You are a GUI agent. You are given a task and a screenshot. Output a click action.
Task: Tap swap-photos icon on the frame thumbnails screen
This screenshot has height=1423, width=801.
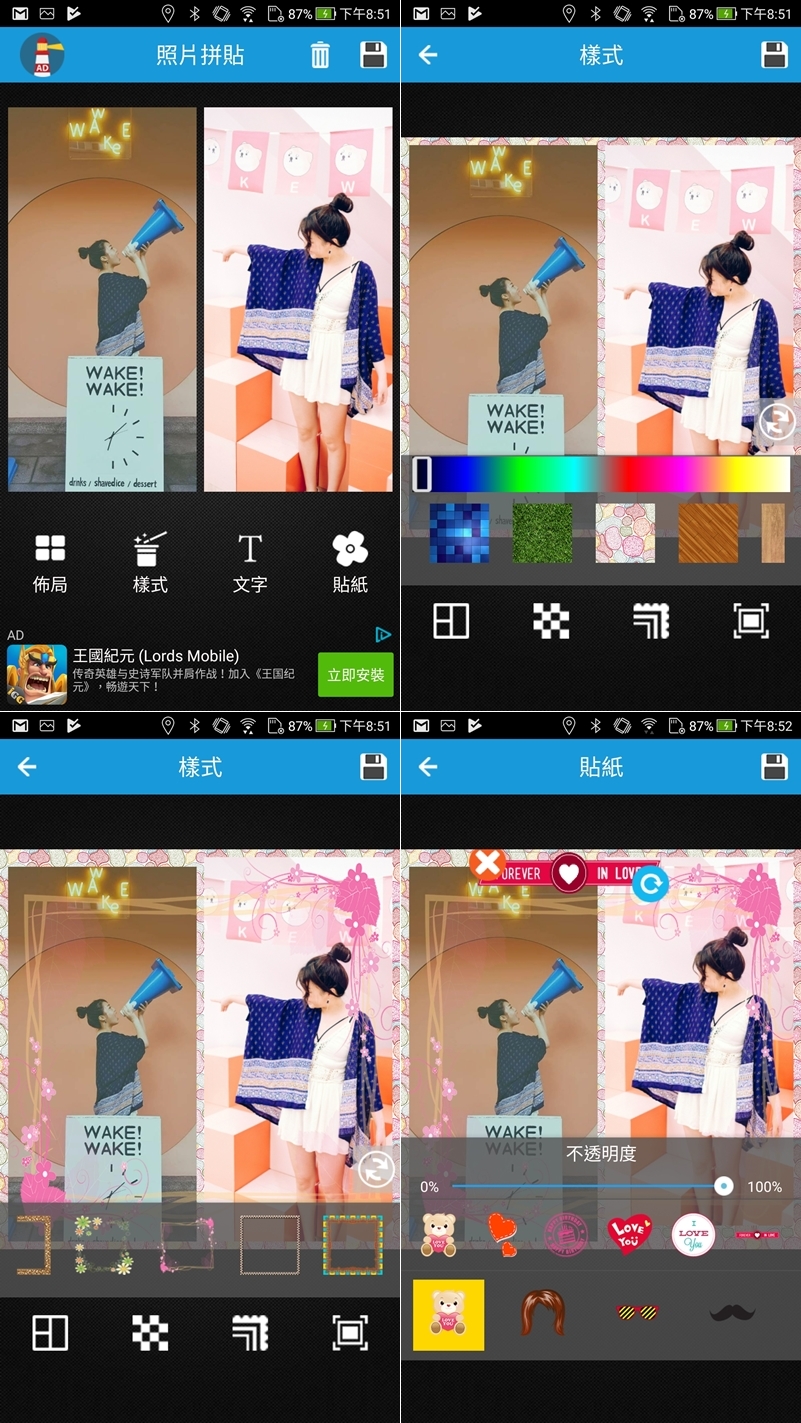pos(376,1169)
